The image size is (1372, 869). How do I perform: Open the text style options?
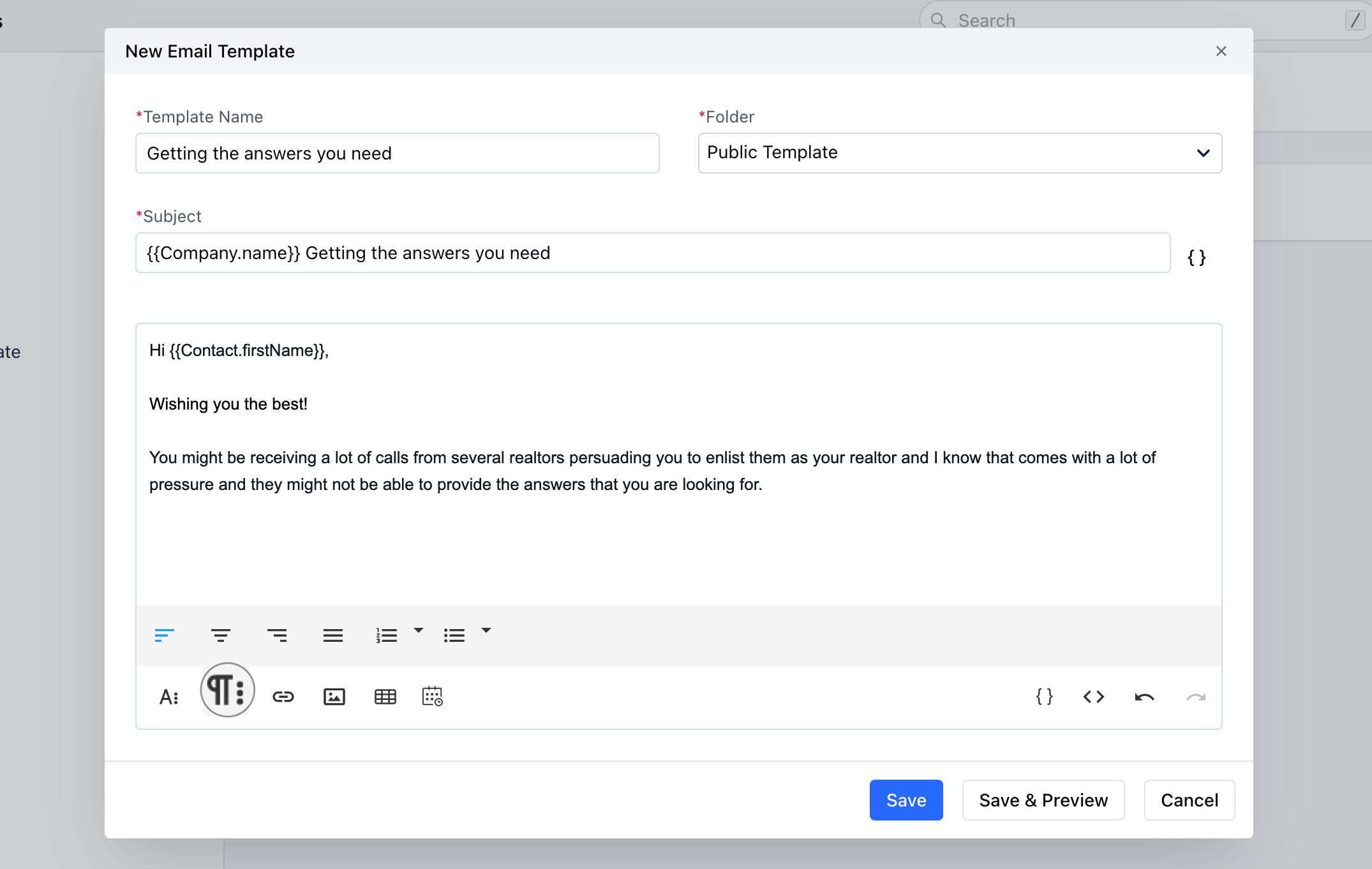[168, 697]
